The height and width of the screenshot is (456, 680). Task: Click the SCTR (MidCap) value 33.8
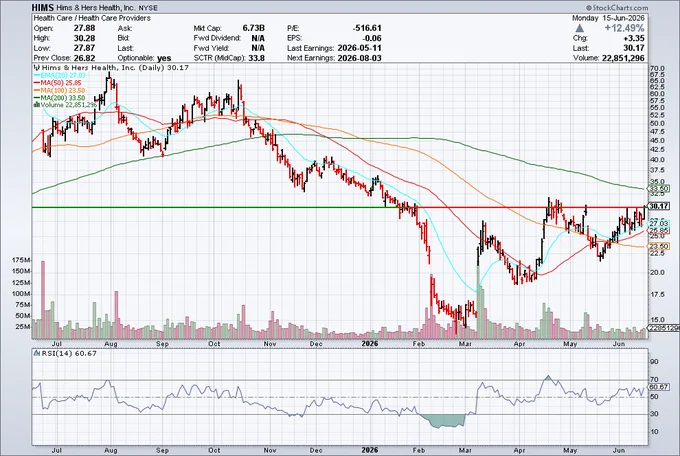[257, 58]
